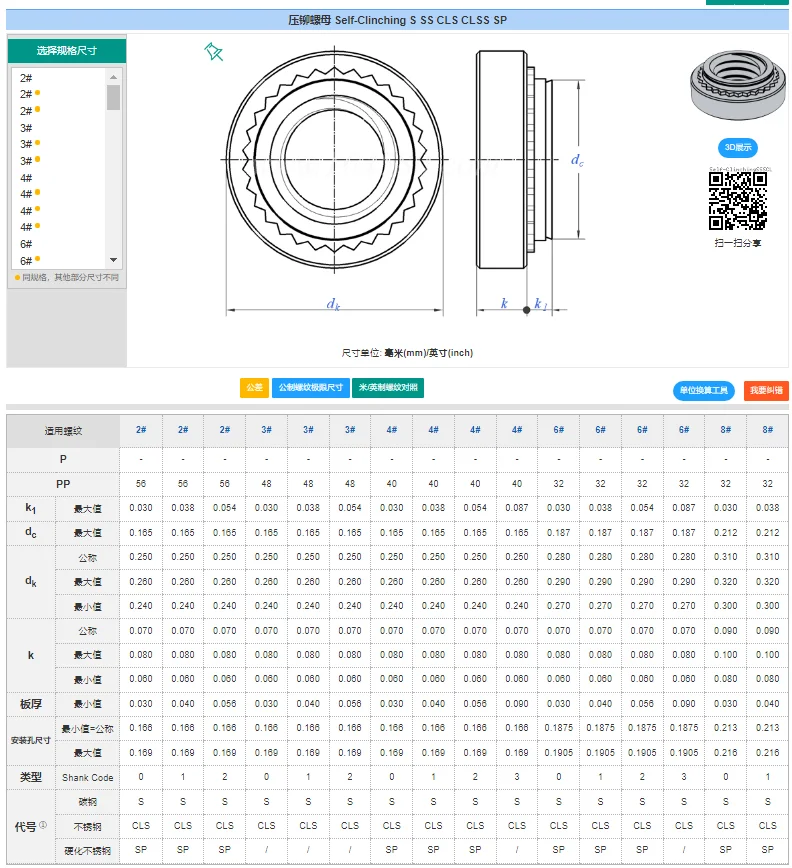Click the green pin icon above the drawing
This screenshot has height=868, width=792.
pyautogui.click(x=213, y=52)
